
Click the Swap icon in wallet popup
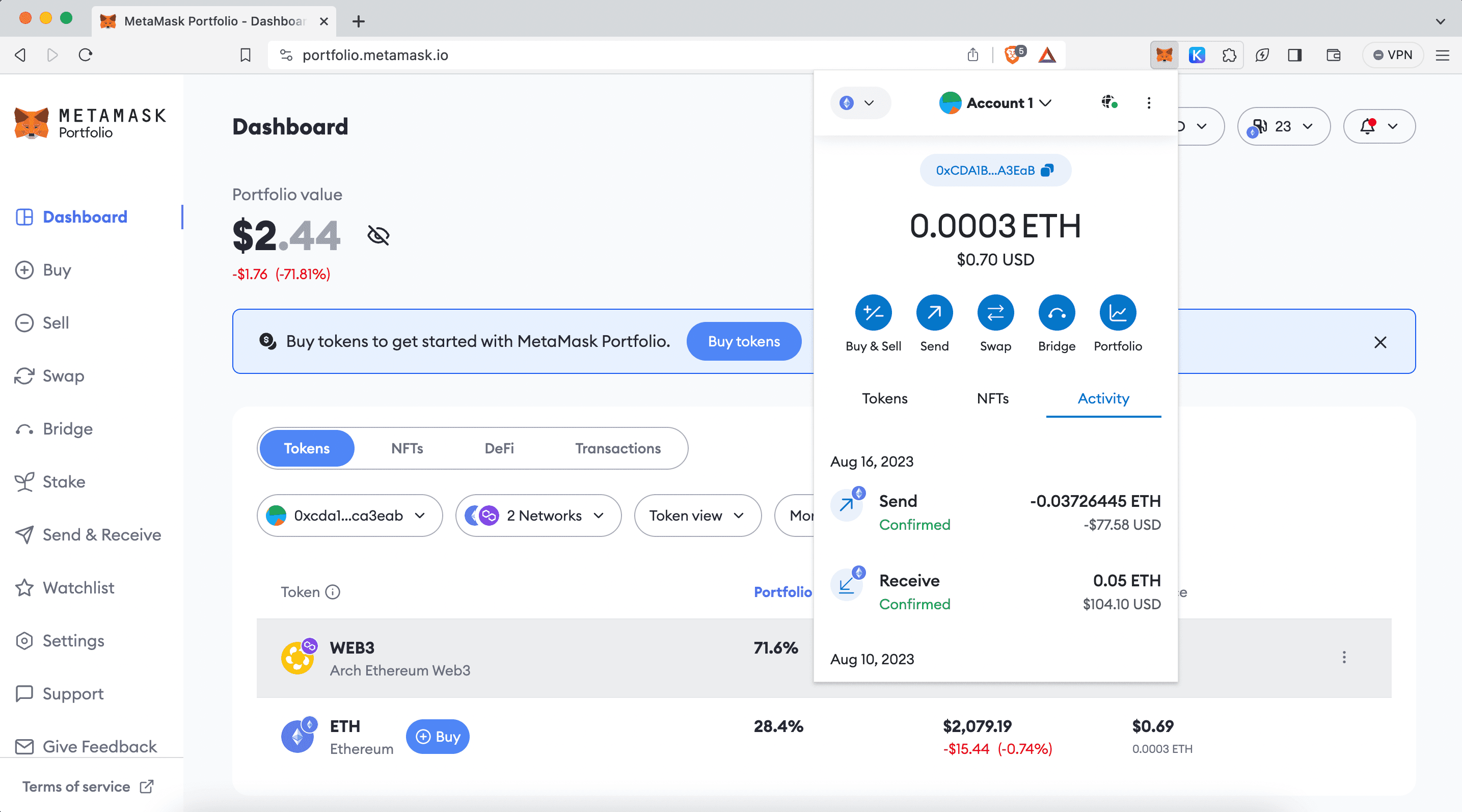pos(995,313)
